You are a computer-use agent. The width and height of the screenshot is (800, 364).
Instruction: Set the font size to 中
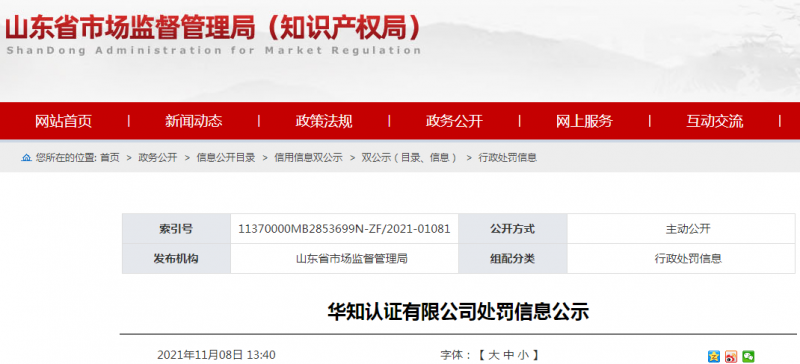508,355
